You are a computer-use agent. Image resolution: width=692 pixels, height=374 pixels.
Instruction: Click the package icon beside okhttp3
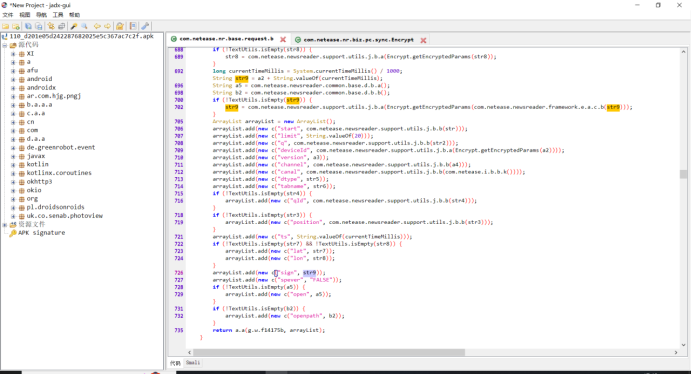(x=22, y=181)
